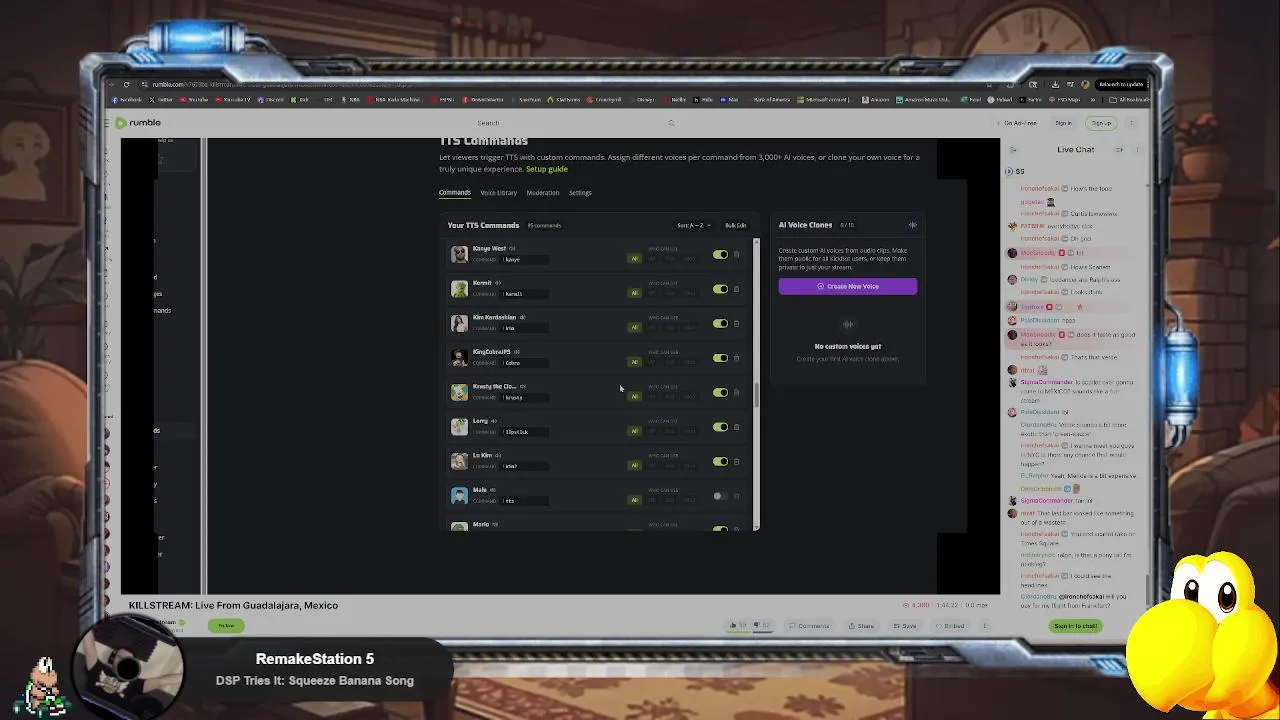Disable the Kanye West command toggle
Viewport: 1280px width, 720px height.
click(720, 254)
